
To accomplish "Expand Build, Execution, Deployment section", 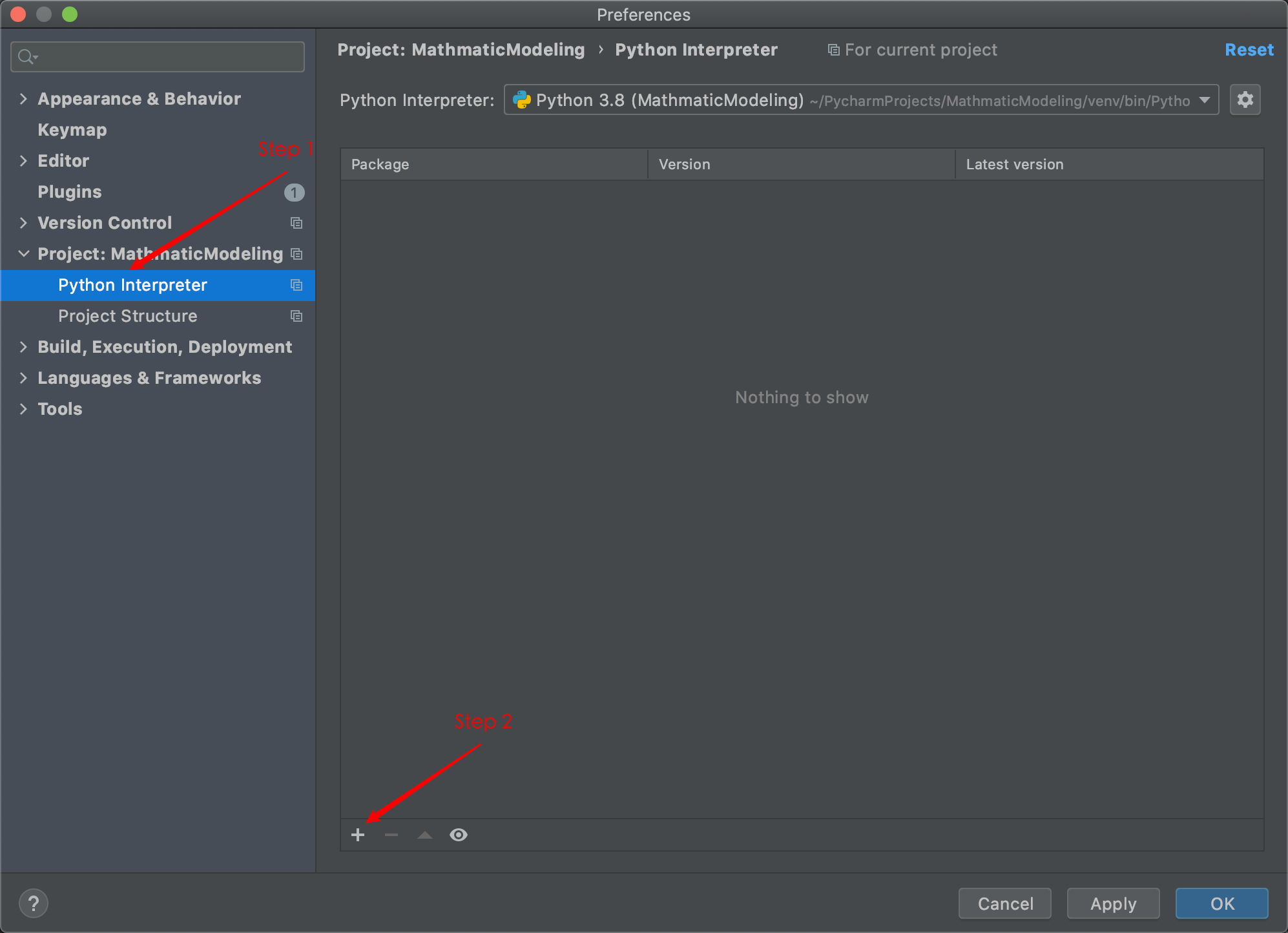I will click(x=24, y=347).
